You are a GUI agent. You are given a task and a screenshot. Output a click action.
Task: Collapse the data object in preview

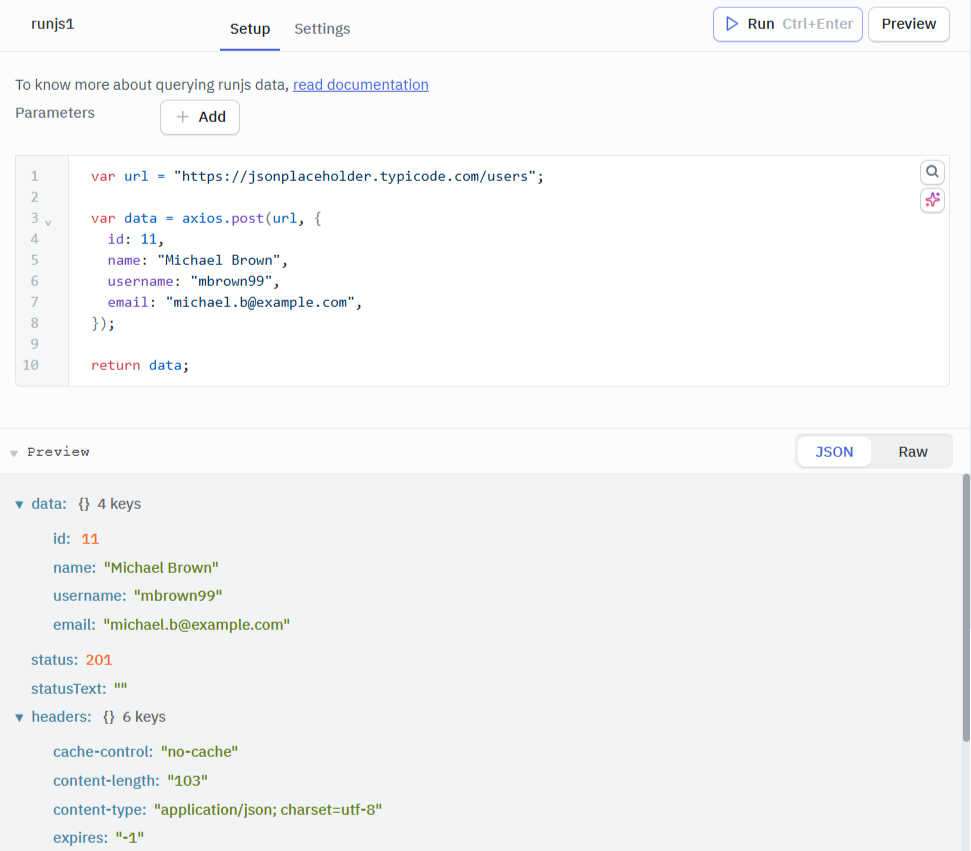pos(19,504)
